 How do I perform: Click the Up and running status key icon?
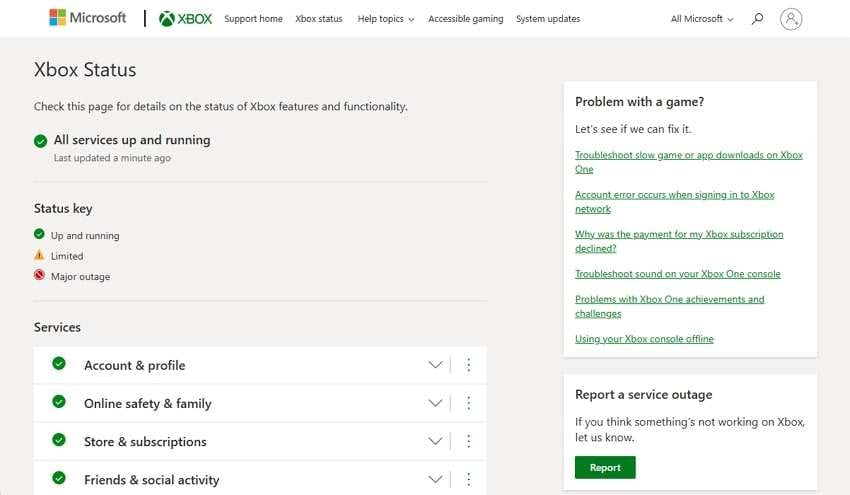pyautogui.click(x=39, y=234)
